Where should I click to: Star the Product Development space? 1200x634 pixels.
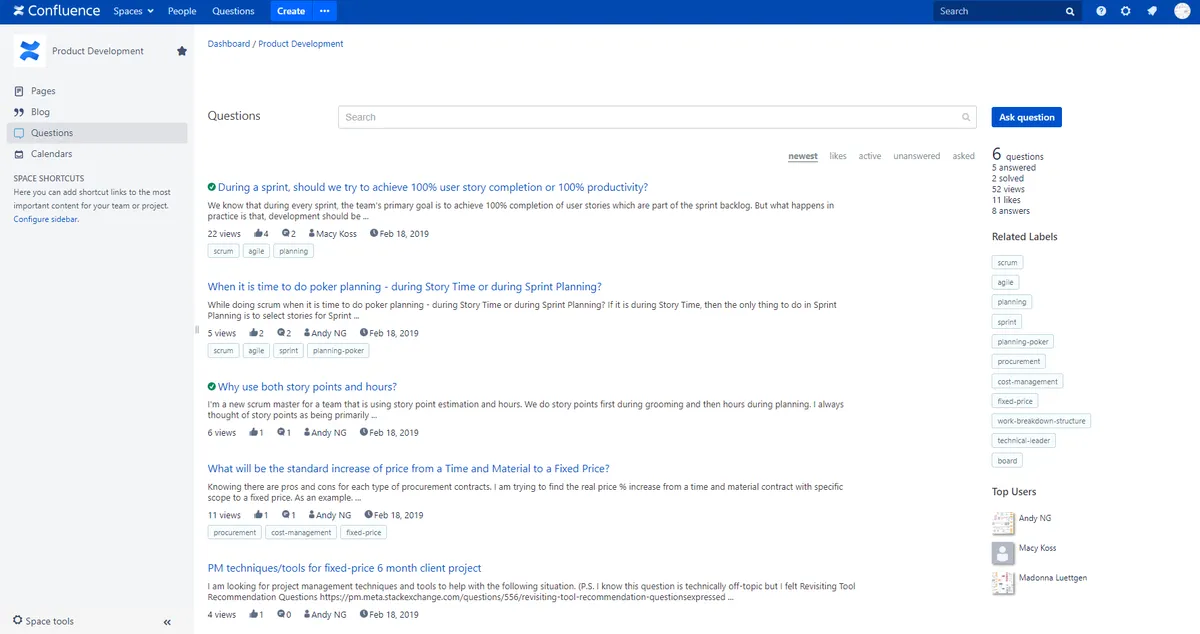pyautogui.click(x=181, y=51)
